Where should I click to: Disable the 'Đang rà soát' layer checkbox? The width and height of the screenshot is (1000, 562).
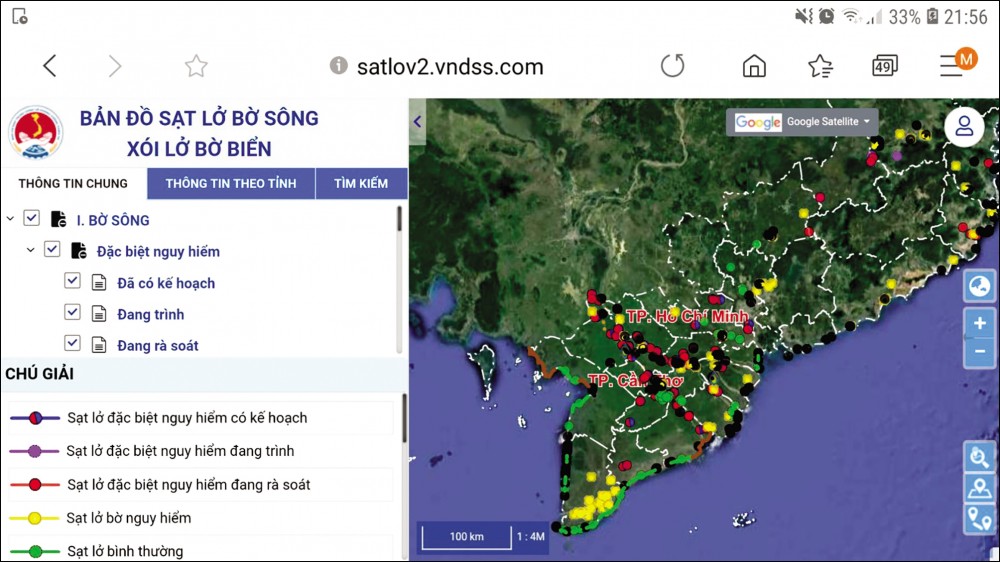[72, 343]
